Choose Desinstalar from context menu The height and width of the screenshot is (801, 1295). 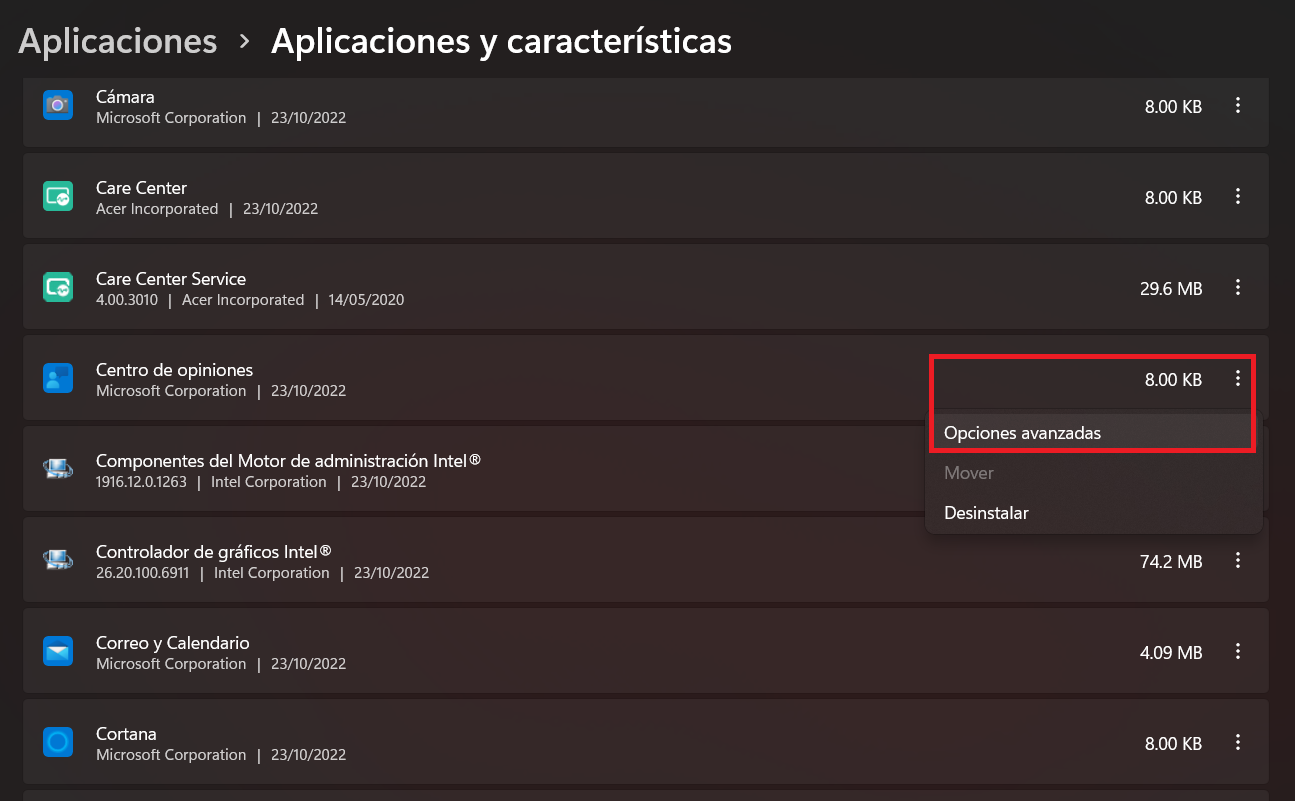(x=1093, y=513)
